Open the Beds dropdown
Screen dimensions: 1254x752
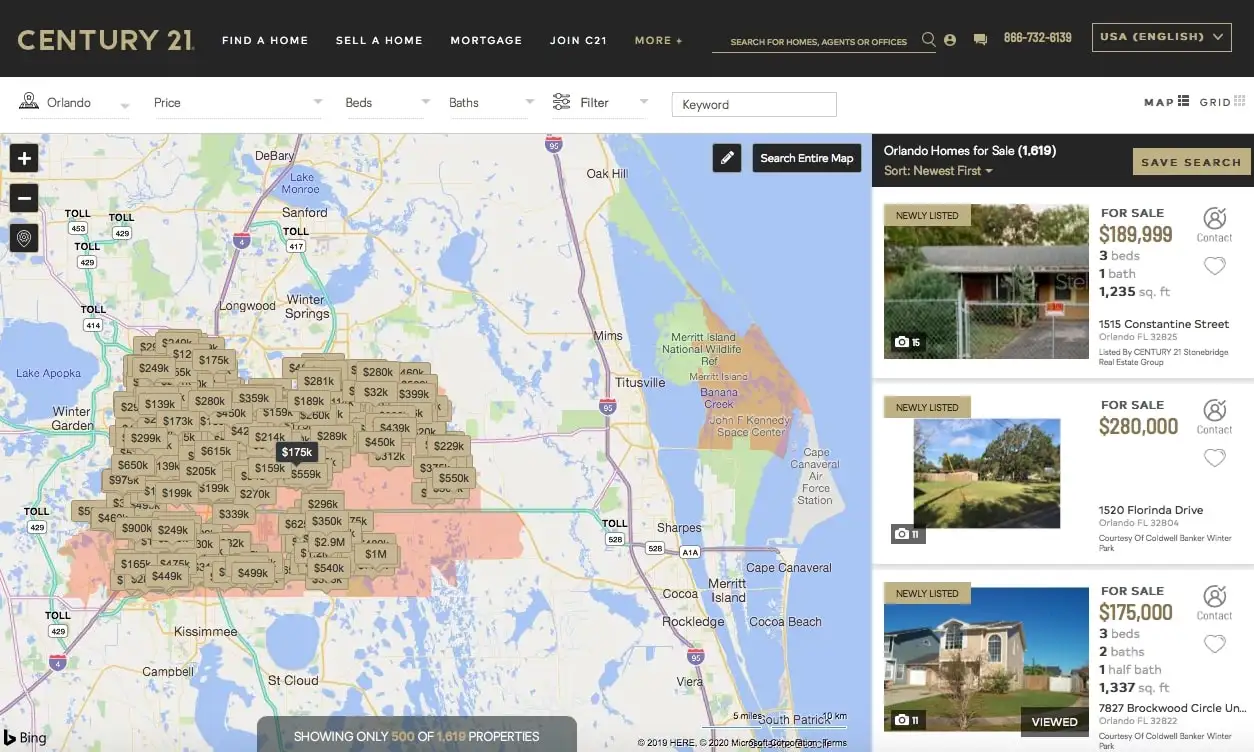[x=387, y=103]
